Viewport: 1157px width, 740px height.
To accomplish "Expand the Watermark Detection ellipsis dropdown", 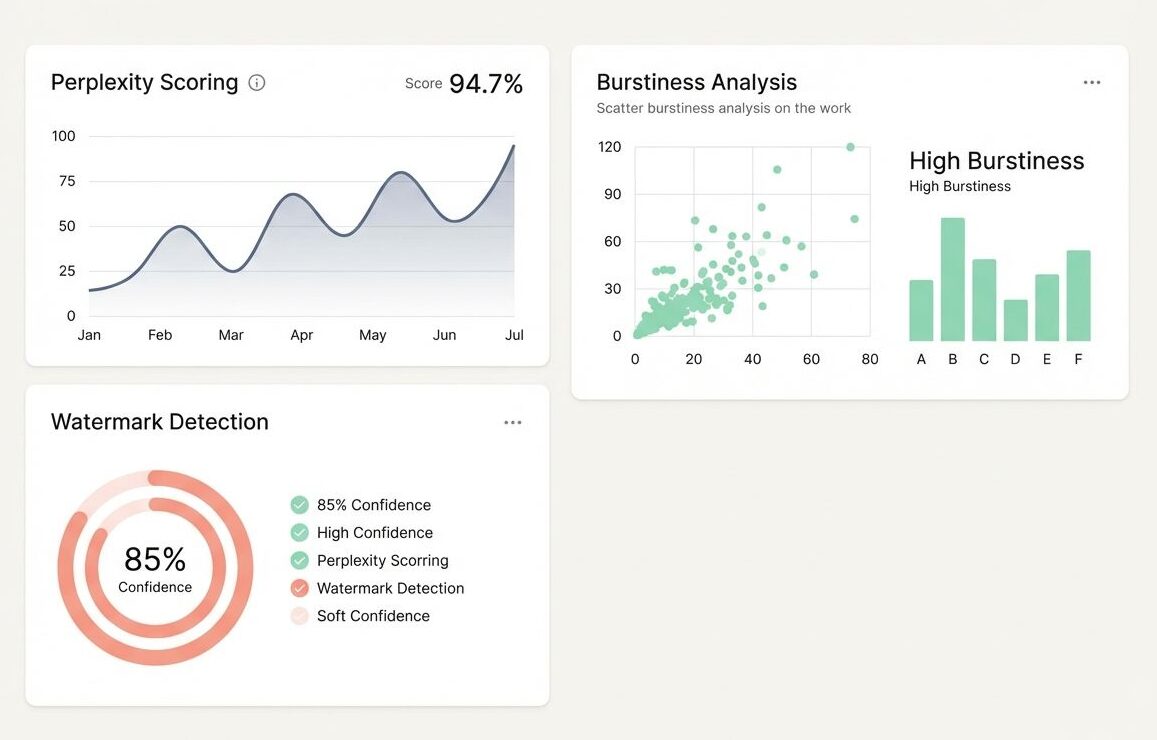I will coord(513,422).
